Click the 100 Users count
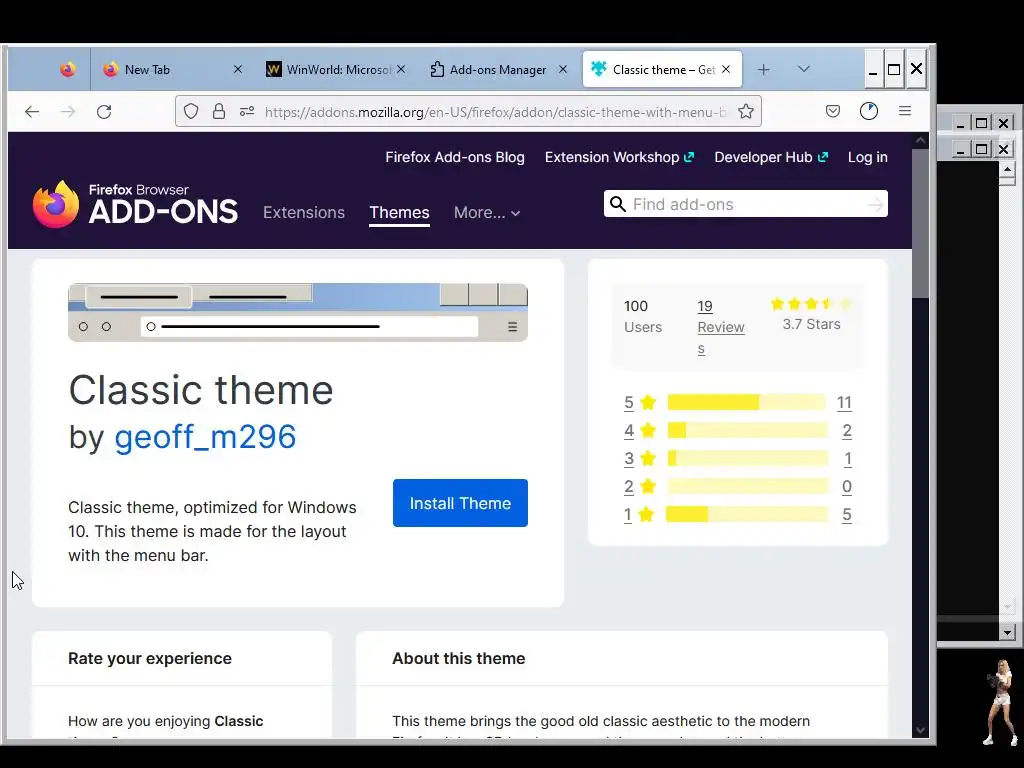The height and width of the screenshot is (768, 1024). tap(643, 316)
